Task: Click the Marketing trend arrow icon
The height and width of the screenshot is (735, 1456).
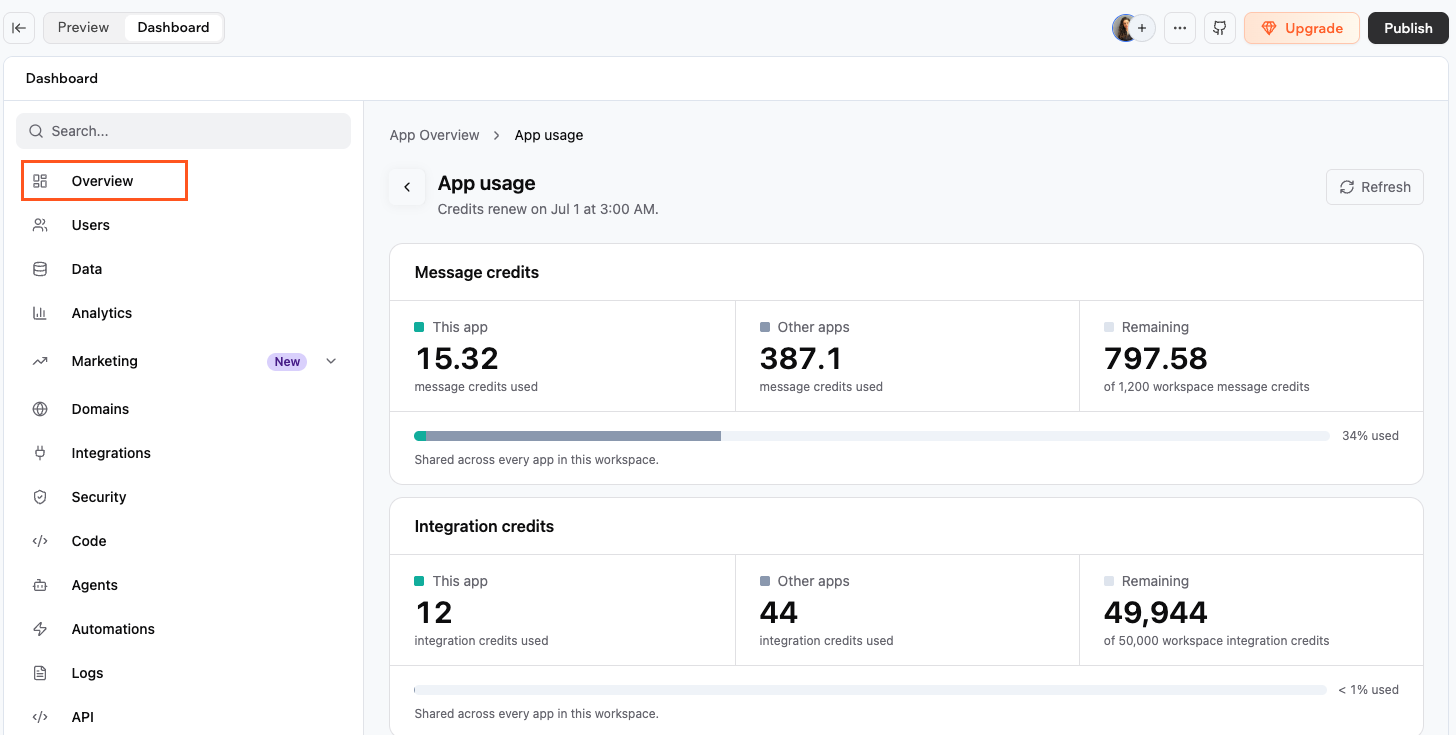Action: [40, 361]
